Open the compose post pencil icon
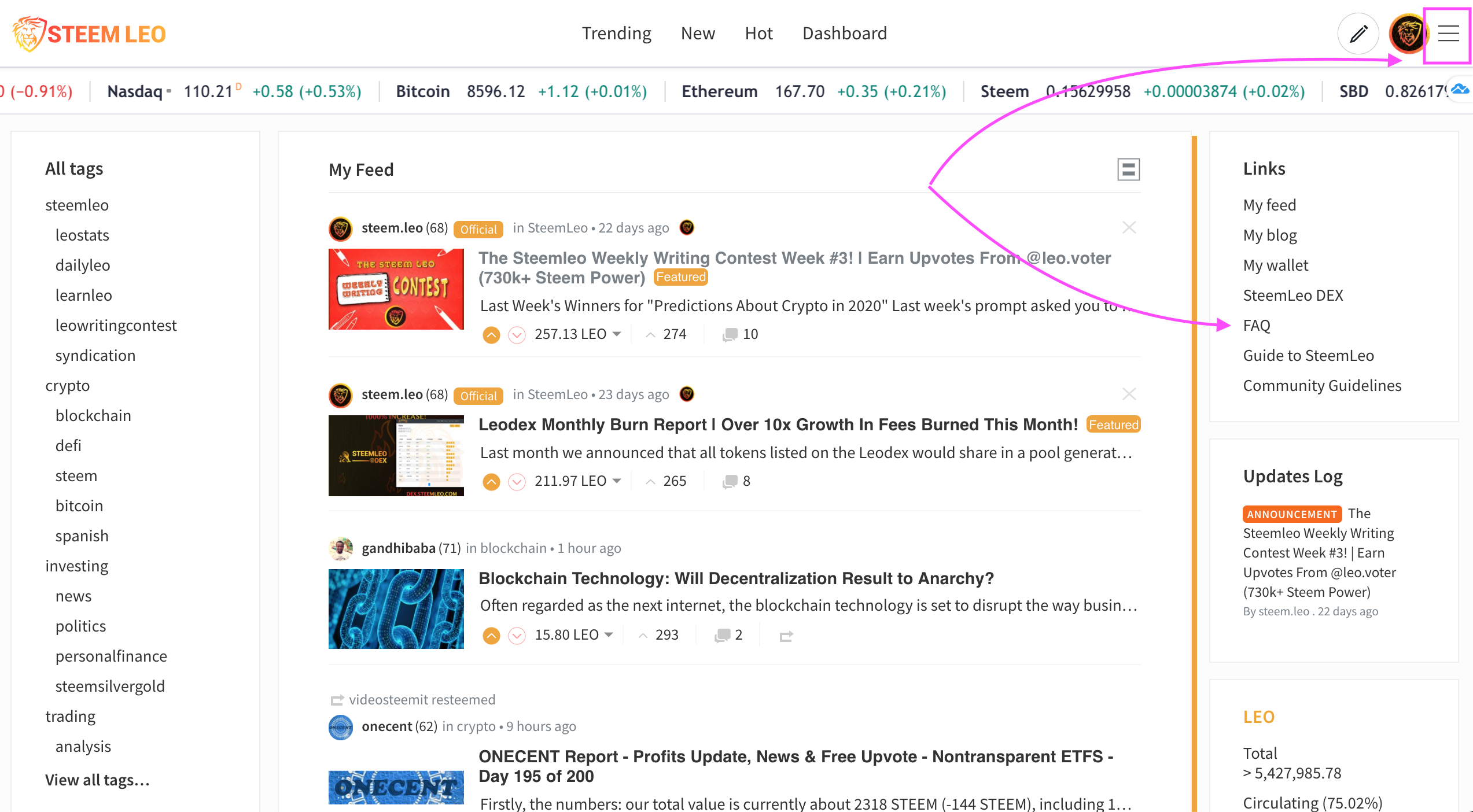This screenshot has height=812, width=1473. tap(1358, 33)
